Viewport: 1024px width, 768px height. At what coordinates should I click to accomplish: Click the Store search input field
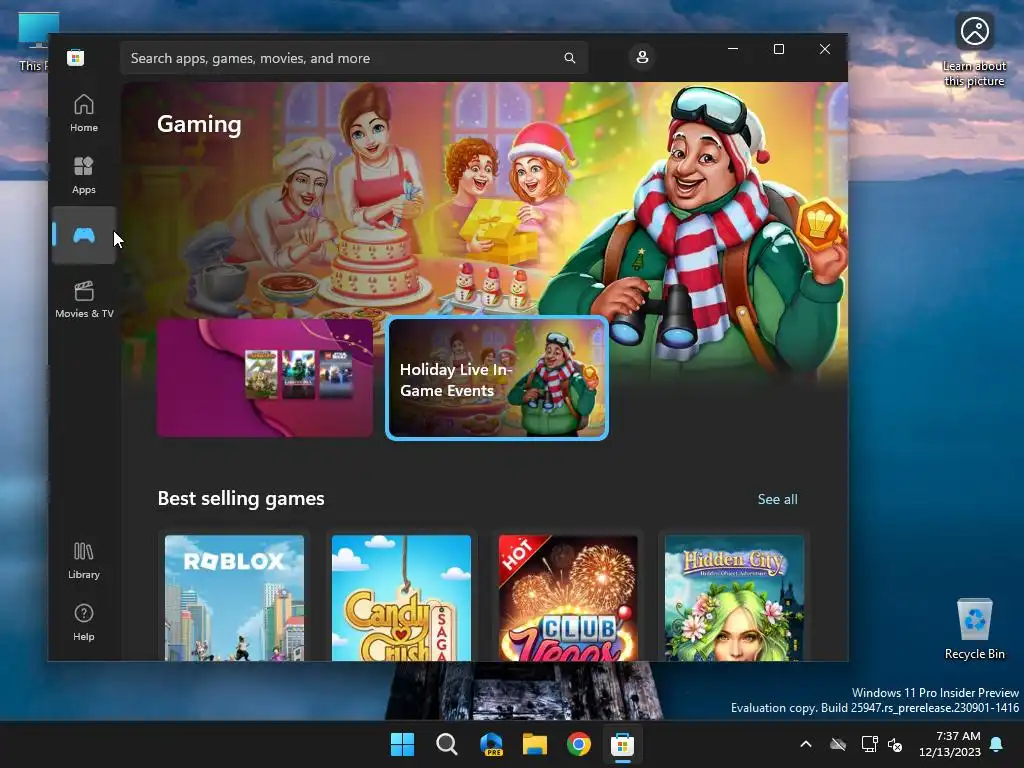pyautogui.click(x=354, y=58)
